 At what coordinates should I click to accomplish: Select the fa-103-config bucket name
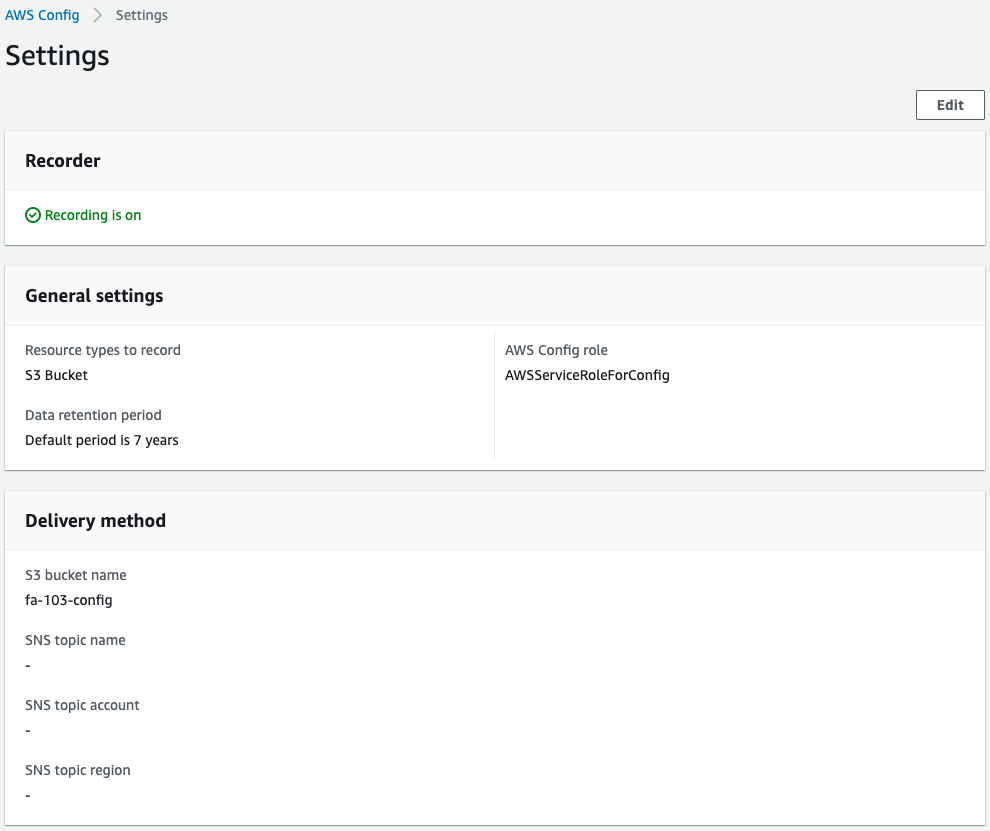coord(69,600)
